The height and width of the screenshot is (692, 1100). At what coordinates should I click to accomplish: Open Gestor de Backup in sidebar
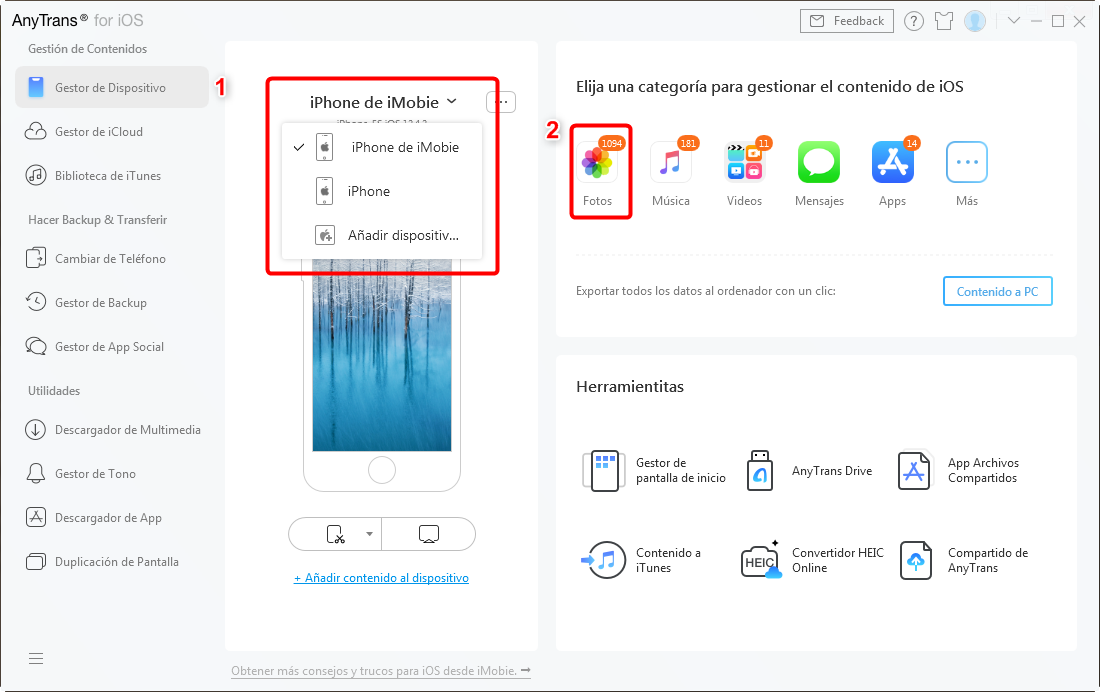point(100,303)
